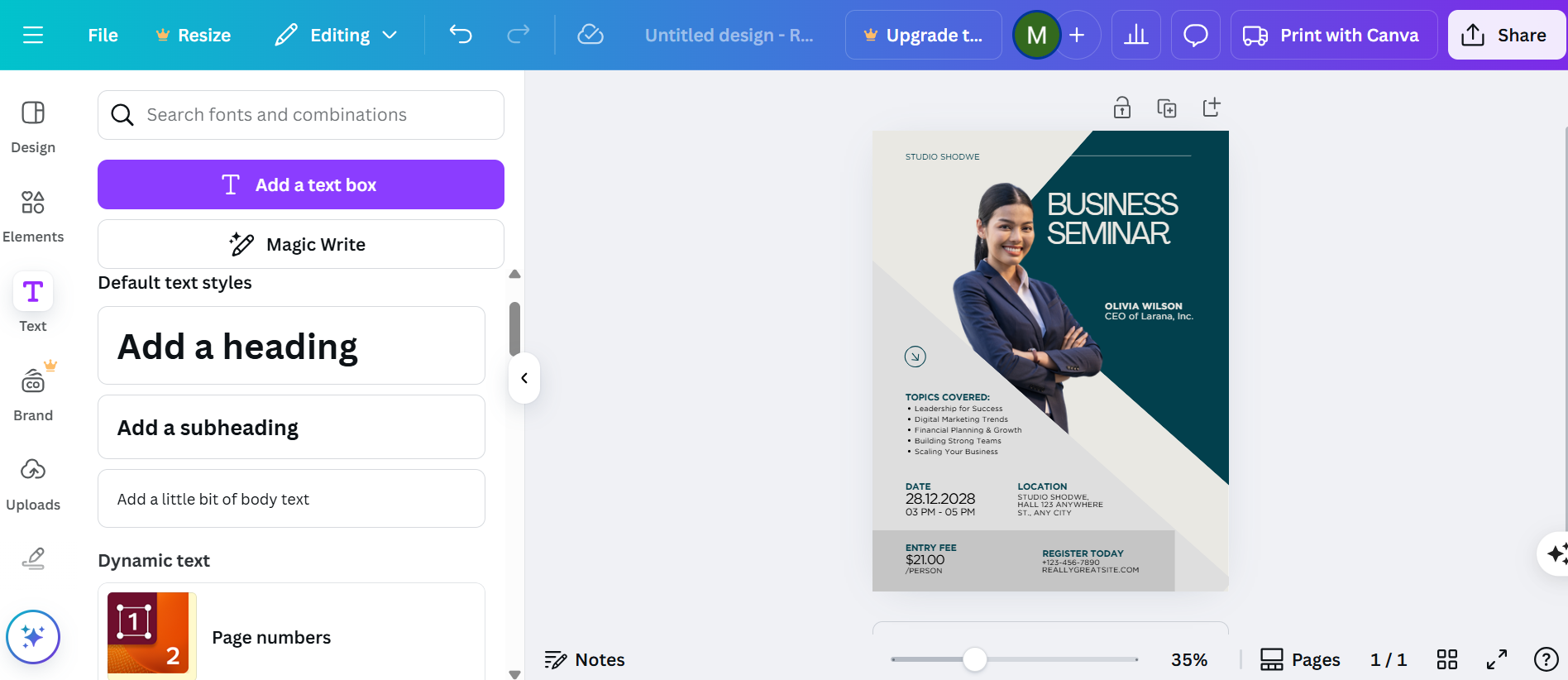Expand the Editing mode dropdown
This screenshot has width=1568, height=680.
(x=337, y=35)
